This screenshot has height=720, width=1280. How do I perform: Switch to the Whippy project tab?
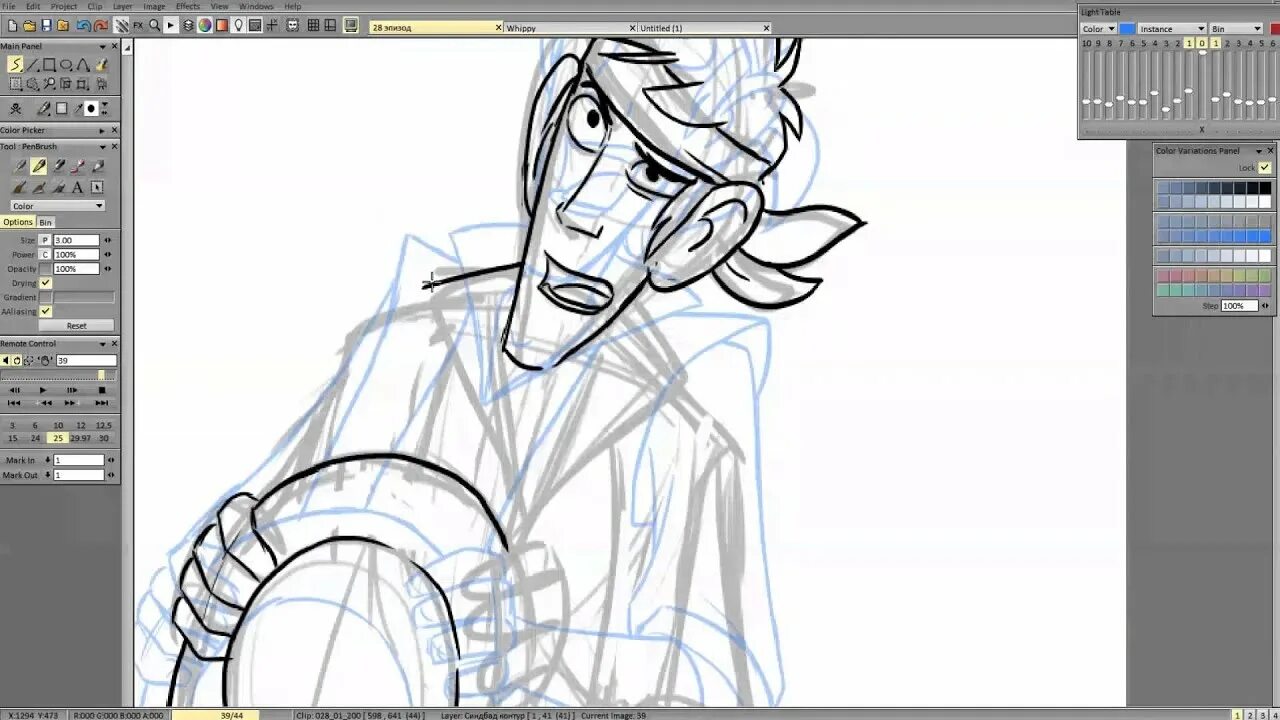(570, 28)
